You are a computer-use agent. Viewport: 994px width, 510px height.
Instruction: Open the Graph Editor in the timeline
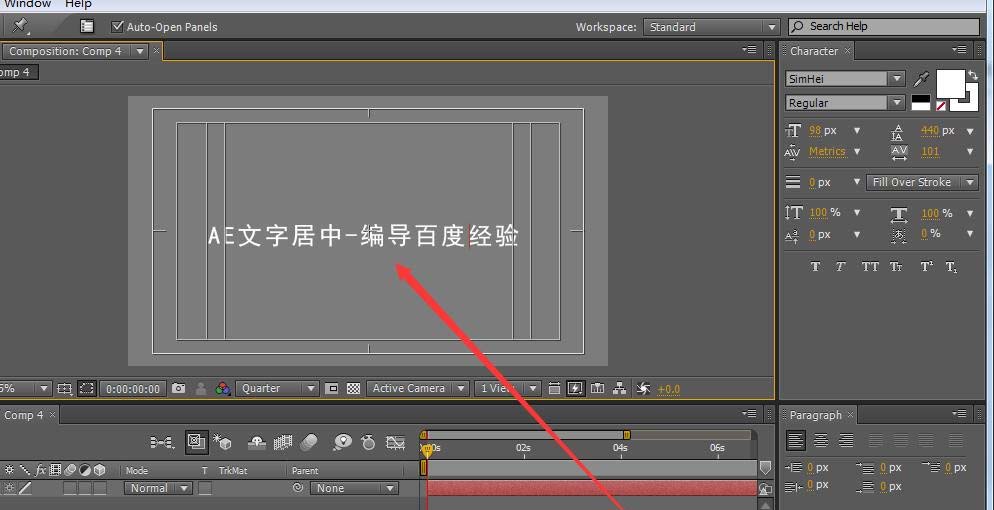coord(396,442)
